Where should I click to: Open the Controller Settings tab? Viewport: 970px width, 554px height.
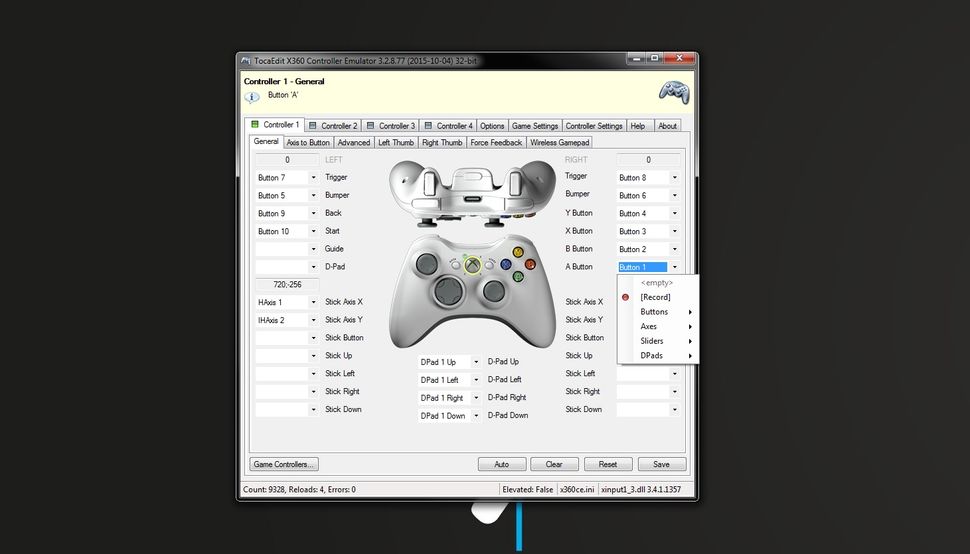594,126
